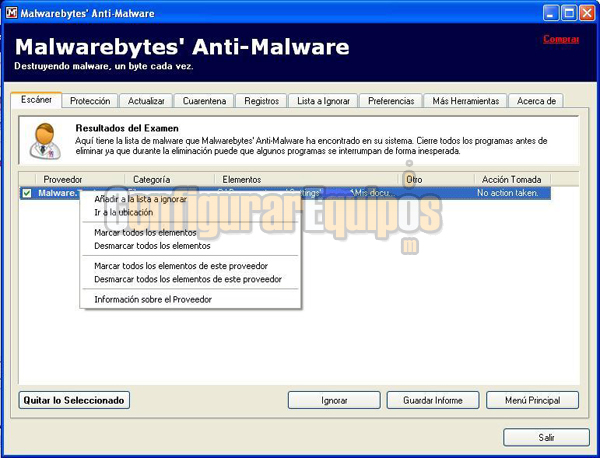The height and width of the screenshot is (458, 600).
Task: Uncheck the Malware.Trace result checkbox
Action: pos(27,193)
